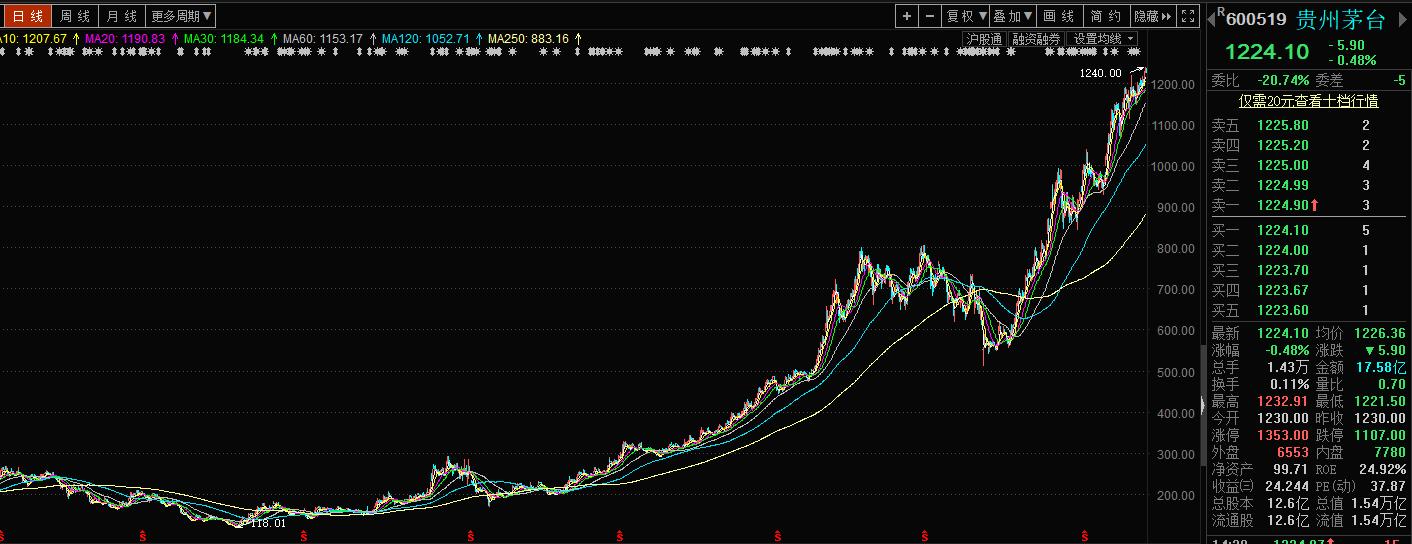Select the 买四 1223.67 bid row
Viewport: 1412px width, 544px height.
(x=1309, y=290)
